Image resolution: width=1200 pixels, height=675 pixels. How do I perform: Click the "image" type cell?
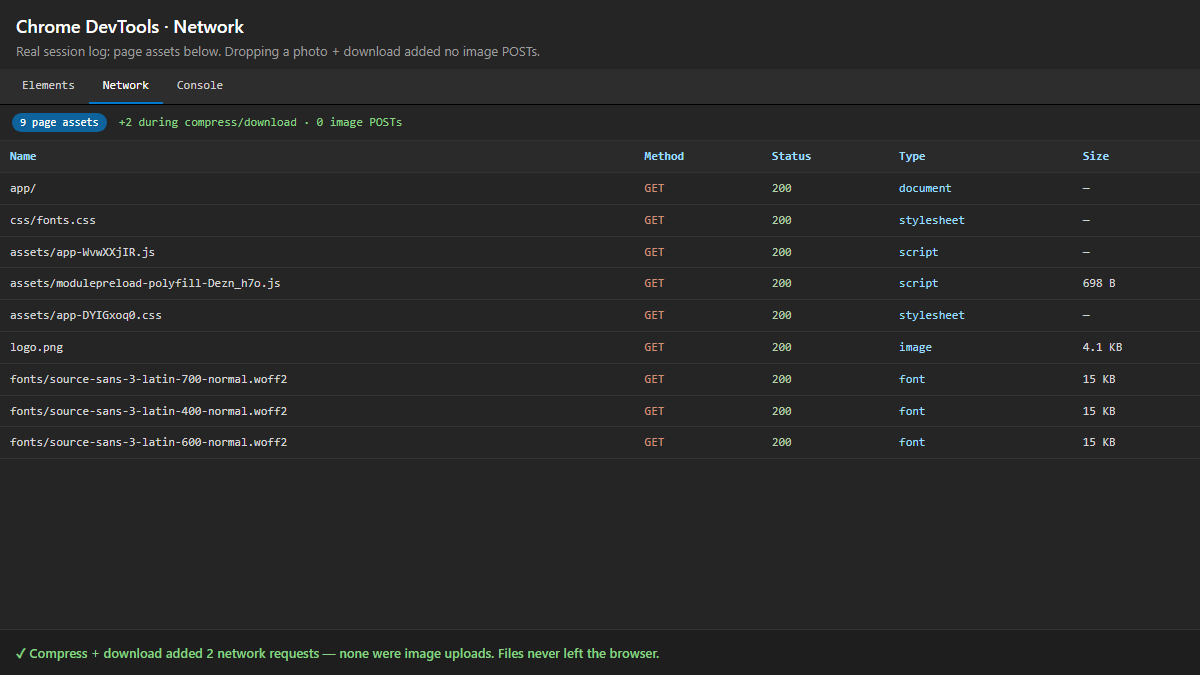click(x=915, y=347)
